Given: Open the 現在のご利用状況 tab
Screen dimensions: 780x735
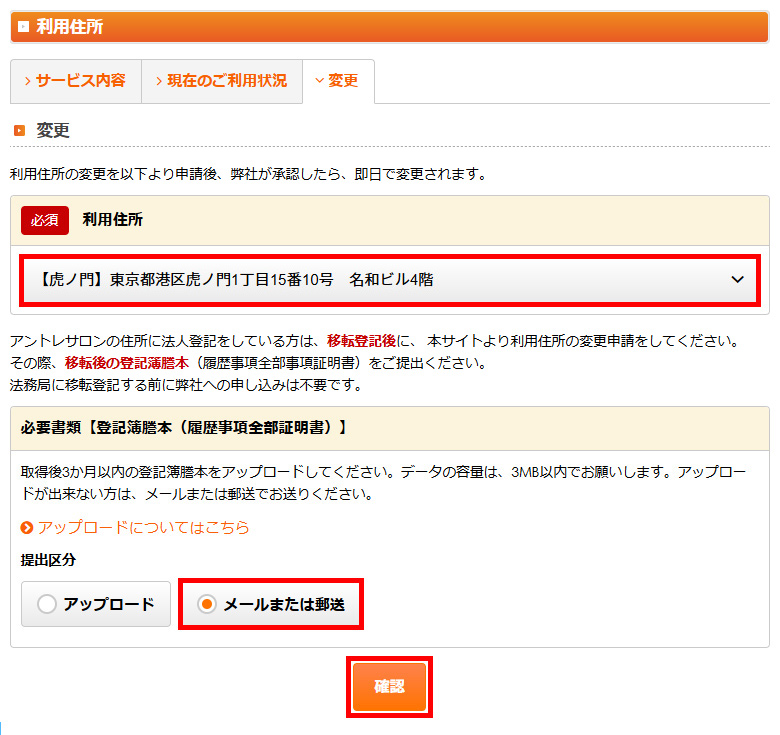Looking at the screenshot, I should (222, 81).
